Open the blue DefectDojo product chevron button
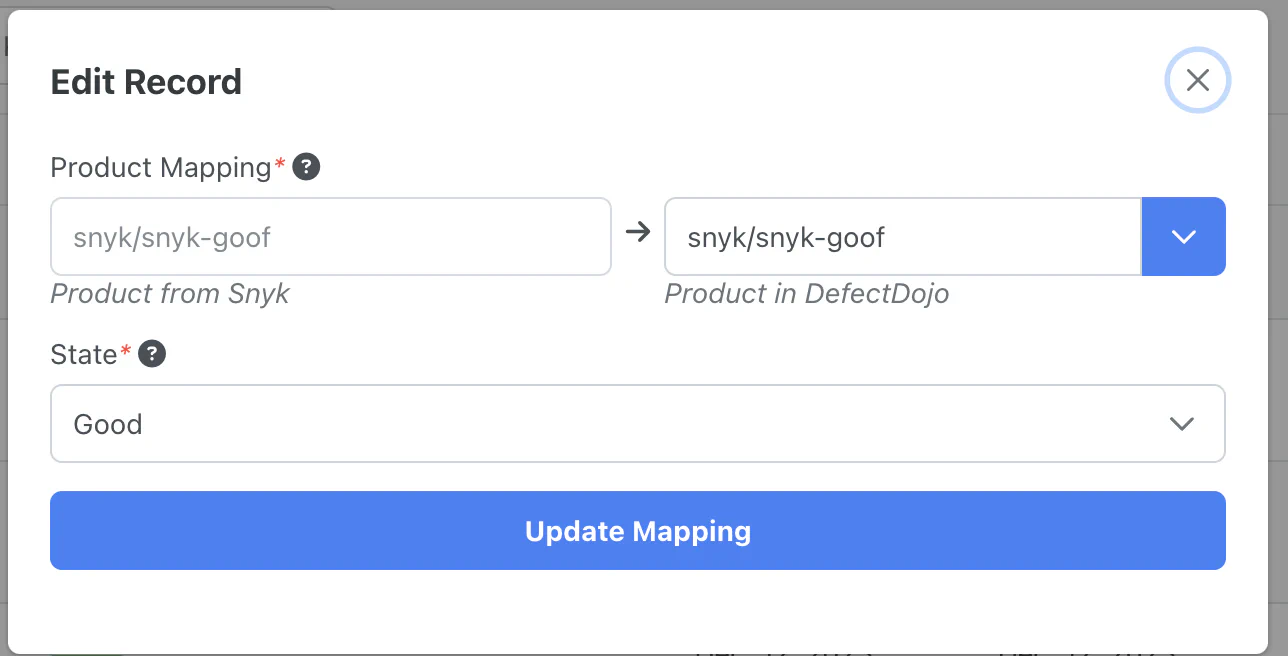Screen dimensions: 1288x656 (1183, 237)
